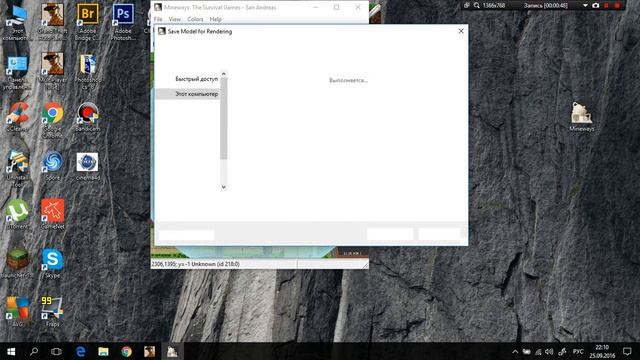This screenshot has width=640, height=360.
Task: Click the navigation pane scroll down arrow
Action: tap(223, 187)
